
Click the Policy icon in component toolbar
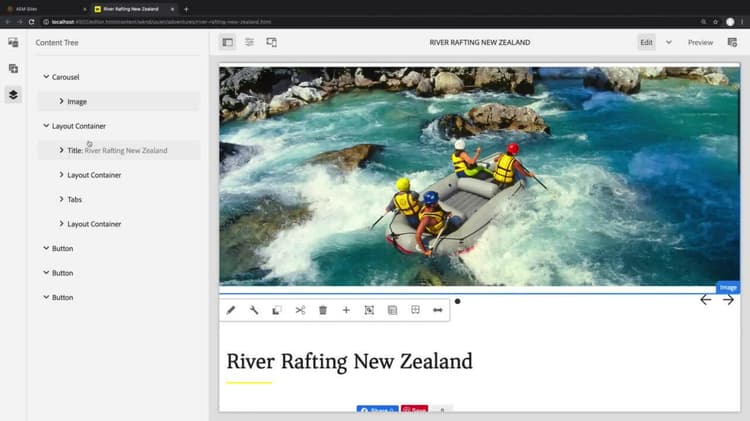(x=392, y=310)
